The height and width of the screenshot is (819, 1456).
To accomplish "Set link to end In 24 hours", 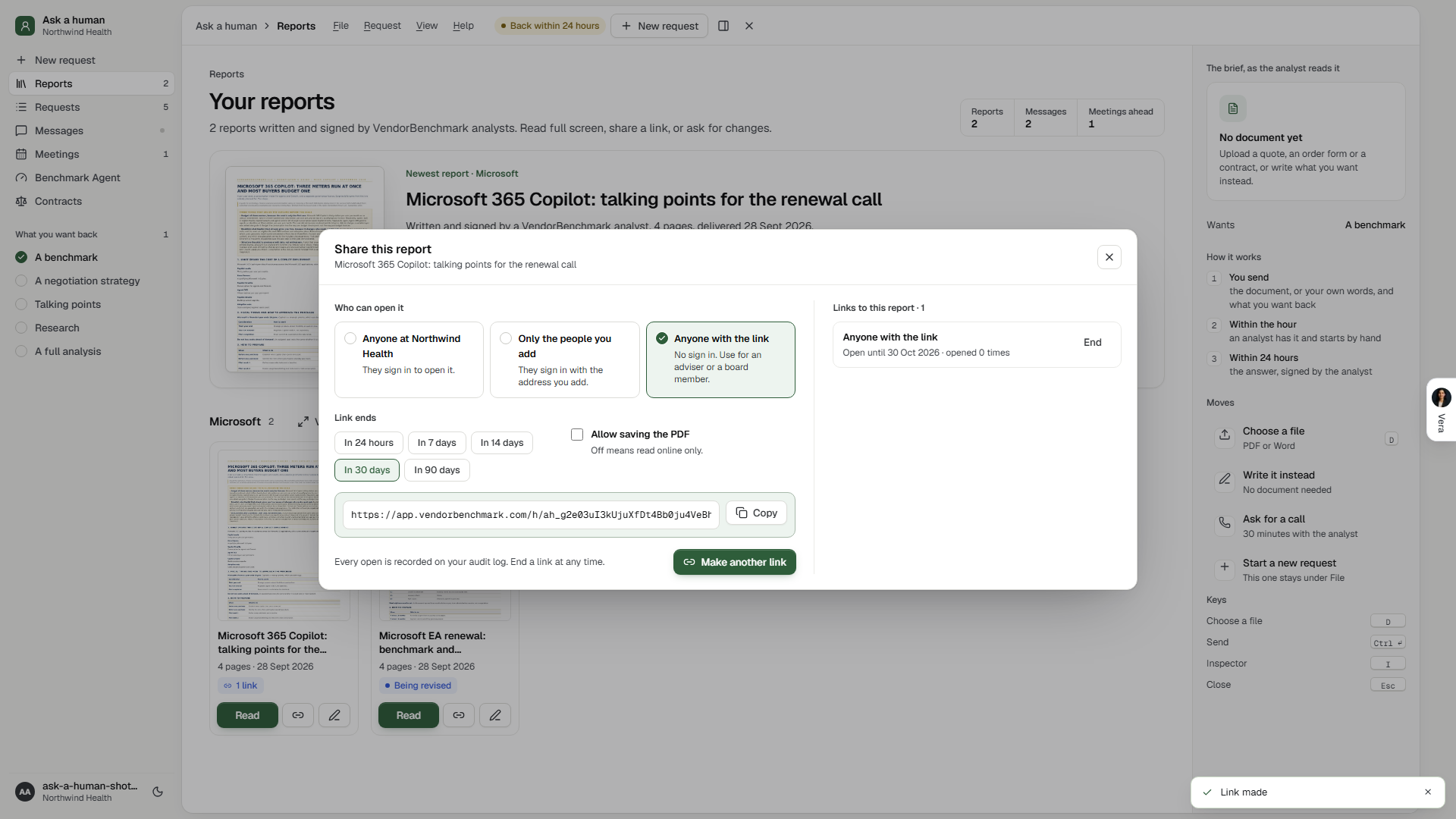I will (x=369, y=443).
